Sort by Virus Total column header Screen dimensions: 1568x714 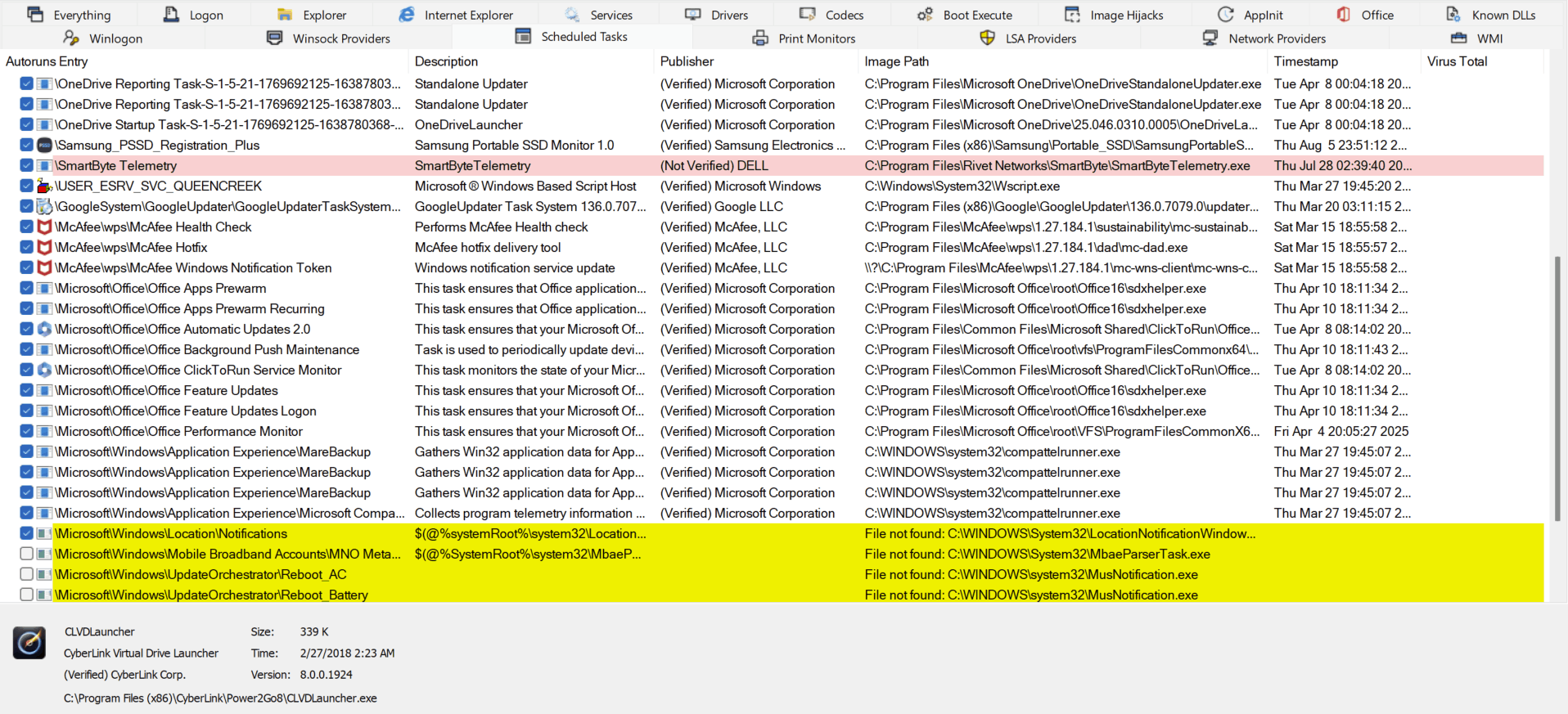[1482, 61]
